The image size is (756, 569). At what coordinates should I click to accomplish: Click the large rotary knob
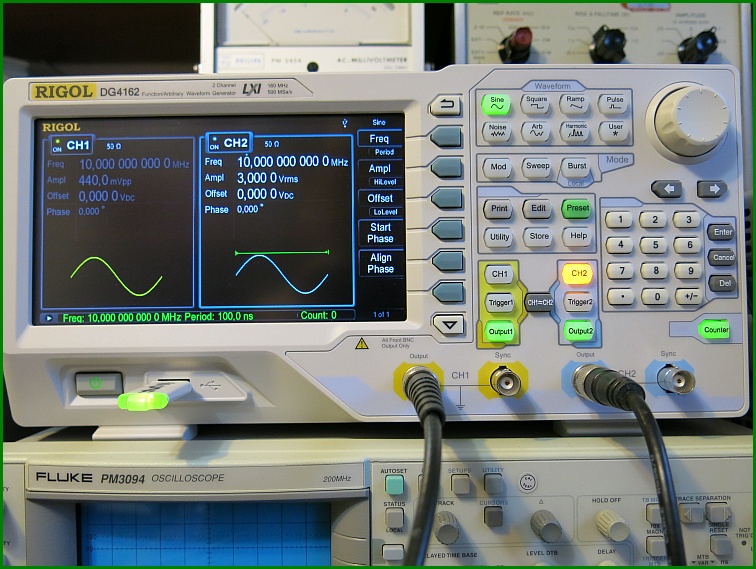pyautogui.click(x=690, y=122)
